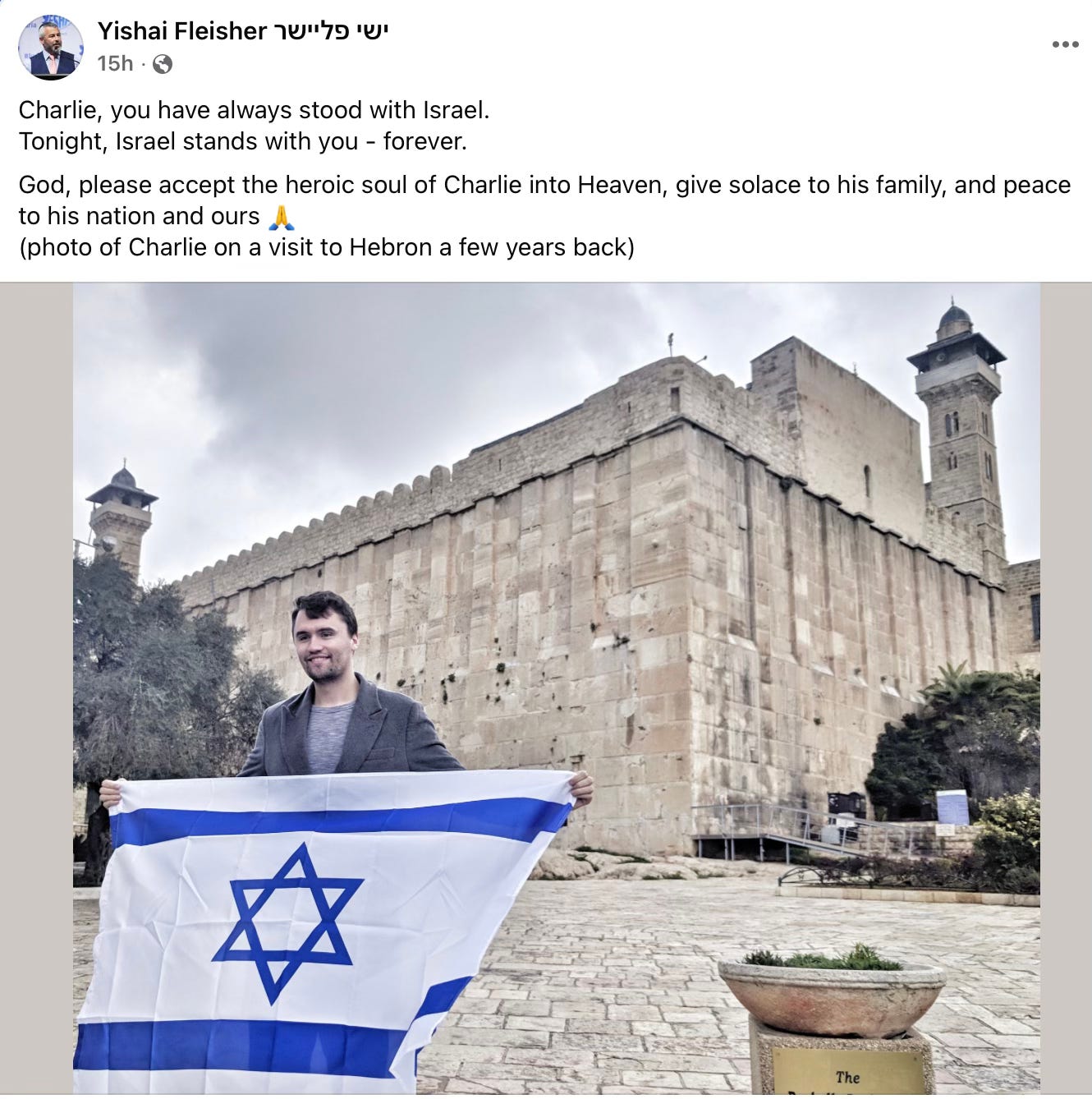Click the 'God, please accept' paragraph

(x=544, y=200)
